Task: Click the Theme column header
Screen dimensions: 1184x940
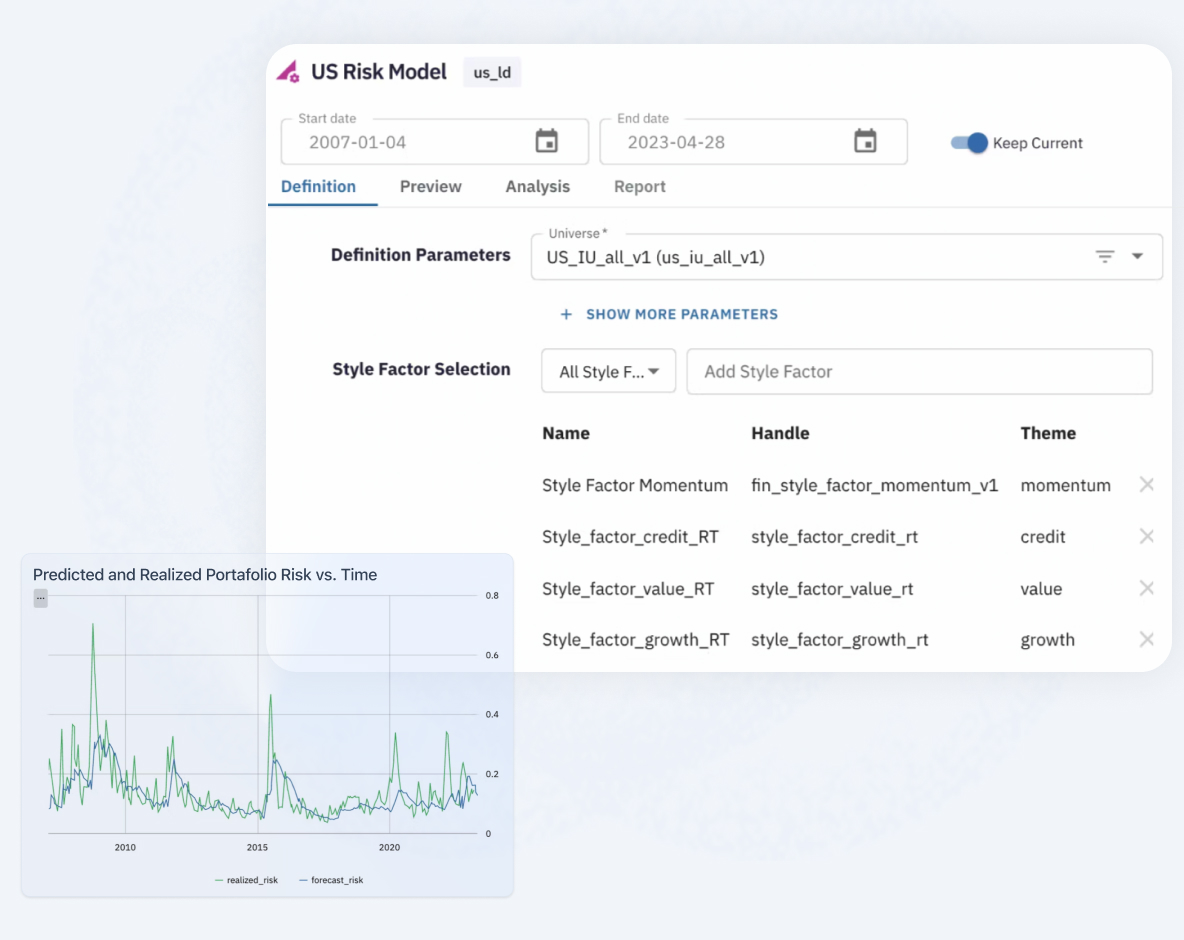Action: 1048,433
